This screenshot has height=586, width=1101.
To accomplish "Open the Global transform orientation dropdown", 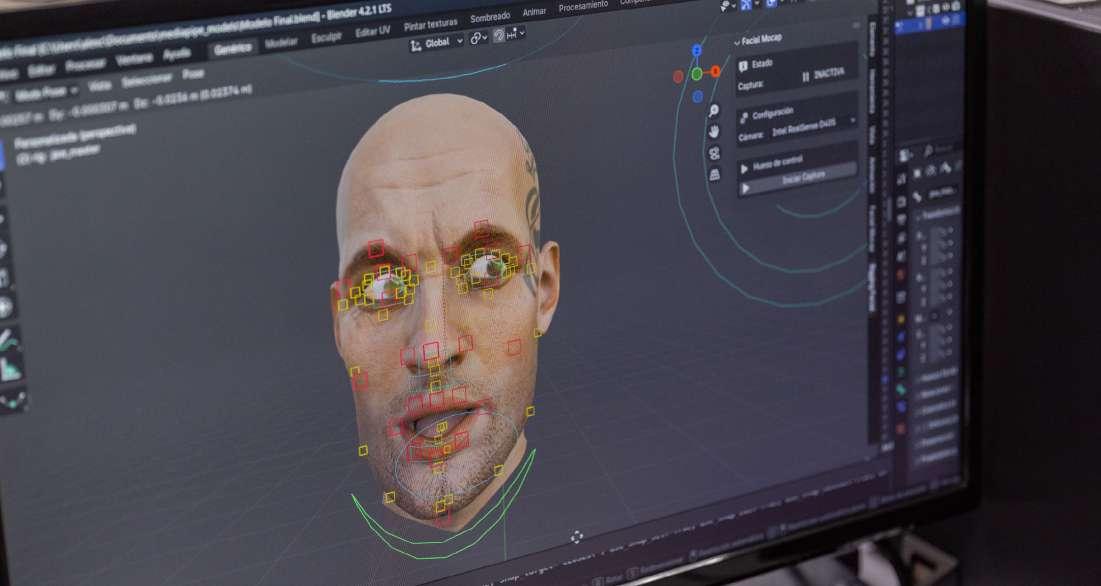I will (437, 43).
